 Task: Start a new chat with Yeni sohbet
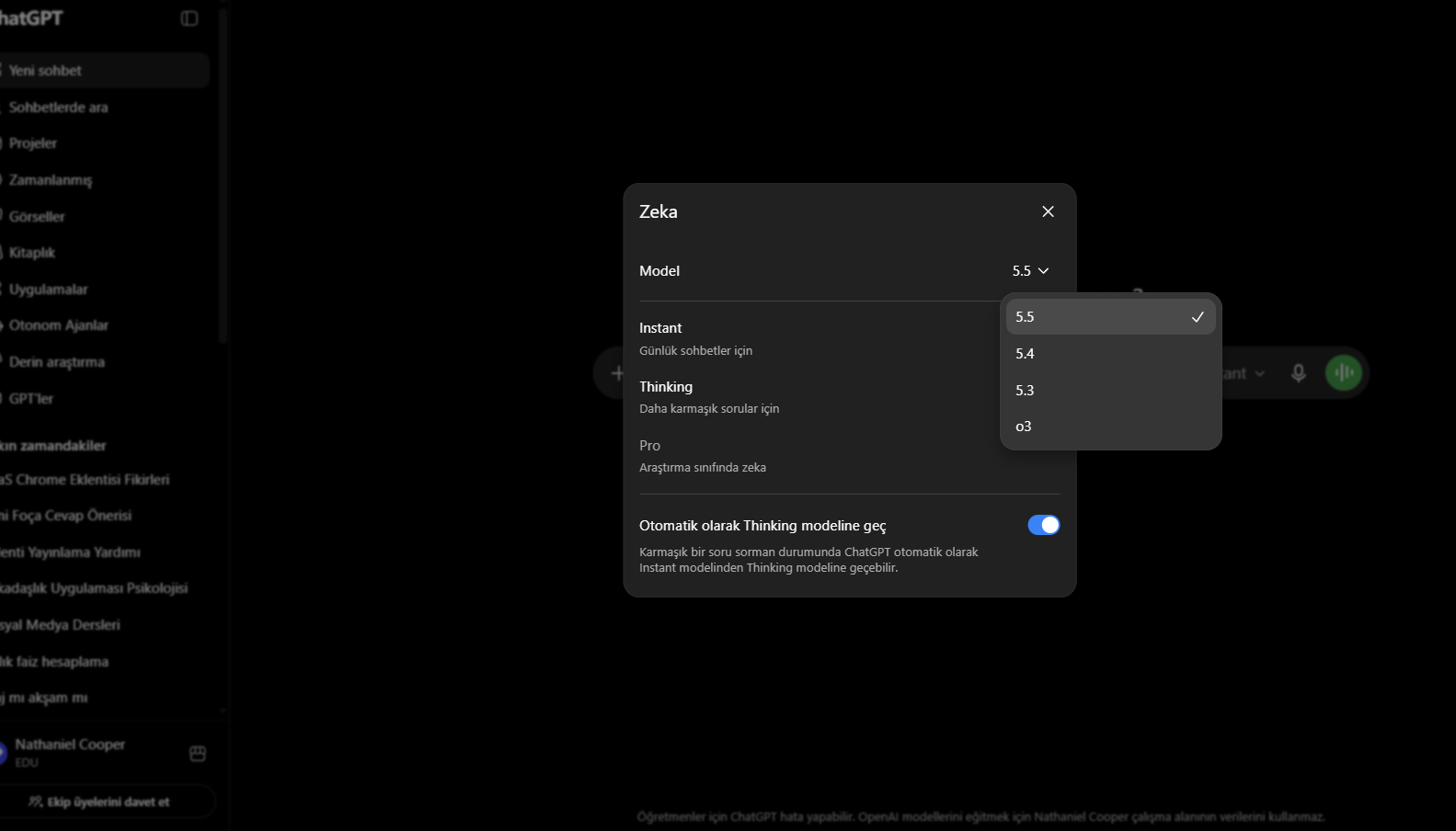(x=105, y=71)
